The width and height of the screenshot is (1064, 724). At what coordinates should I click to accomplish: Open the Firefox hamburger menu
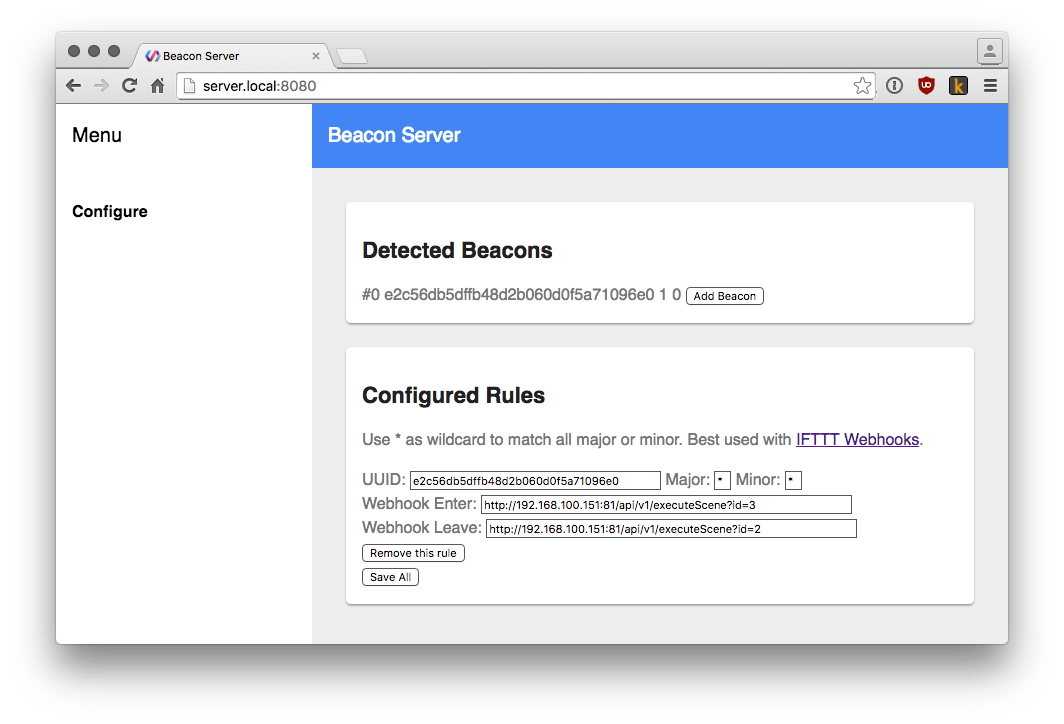(990, 85)
